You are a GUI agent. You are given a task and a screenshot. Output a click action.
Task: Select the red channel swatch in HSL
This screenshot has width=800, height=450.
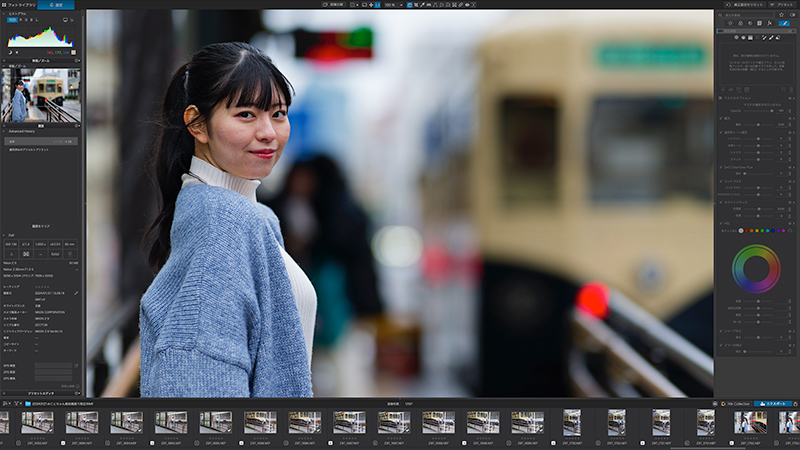748,230
